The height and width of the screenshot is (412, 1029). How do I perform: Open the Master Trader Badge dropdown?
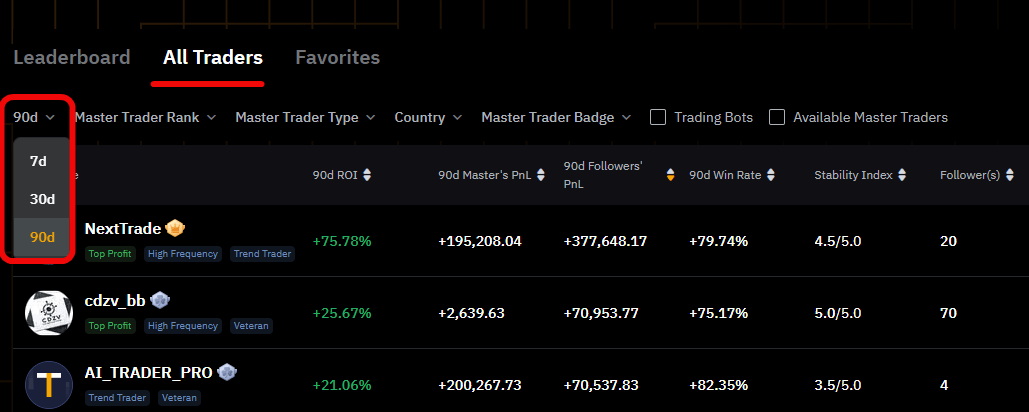[556, 117]
